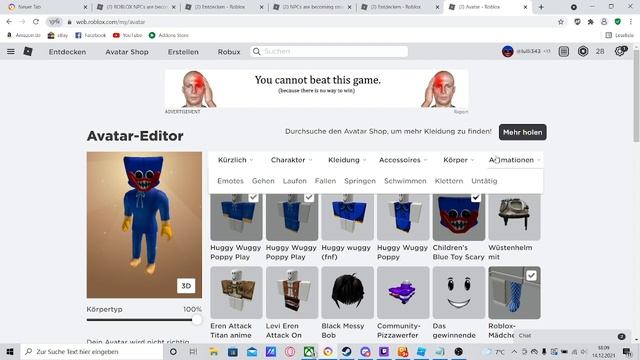This screenshot has height=360, width=640.
Task: Select the Wüstenhelm item thumbnail
Action: coord(514,217)
